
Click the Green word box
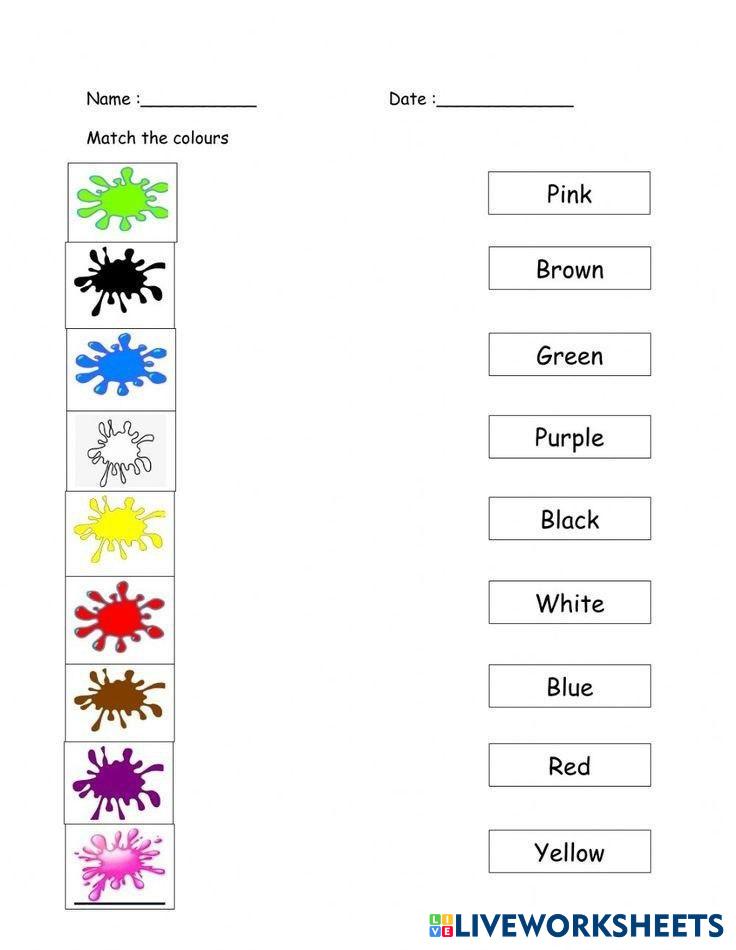(569, 355)
